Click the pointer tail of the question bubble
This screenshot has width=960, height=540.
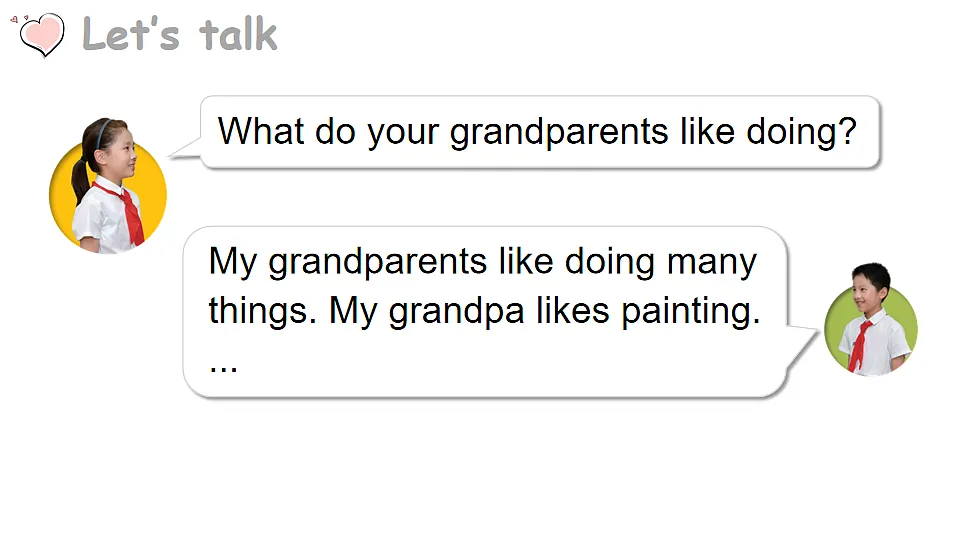(x=185, y=149)
